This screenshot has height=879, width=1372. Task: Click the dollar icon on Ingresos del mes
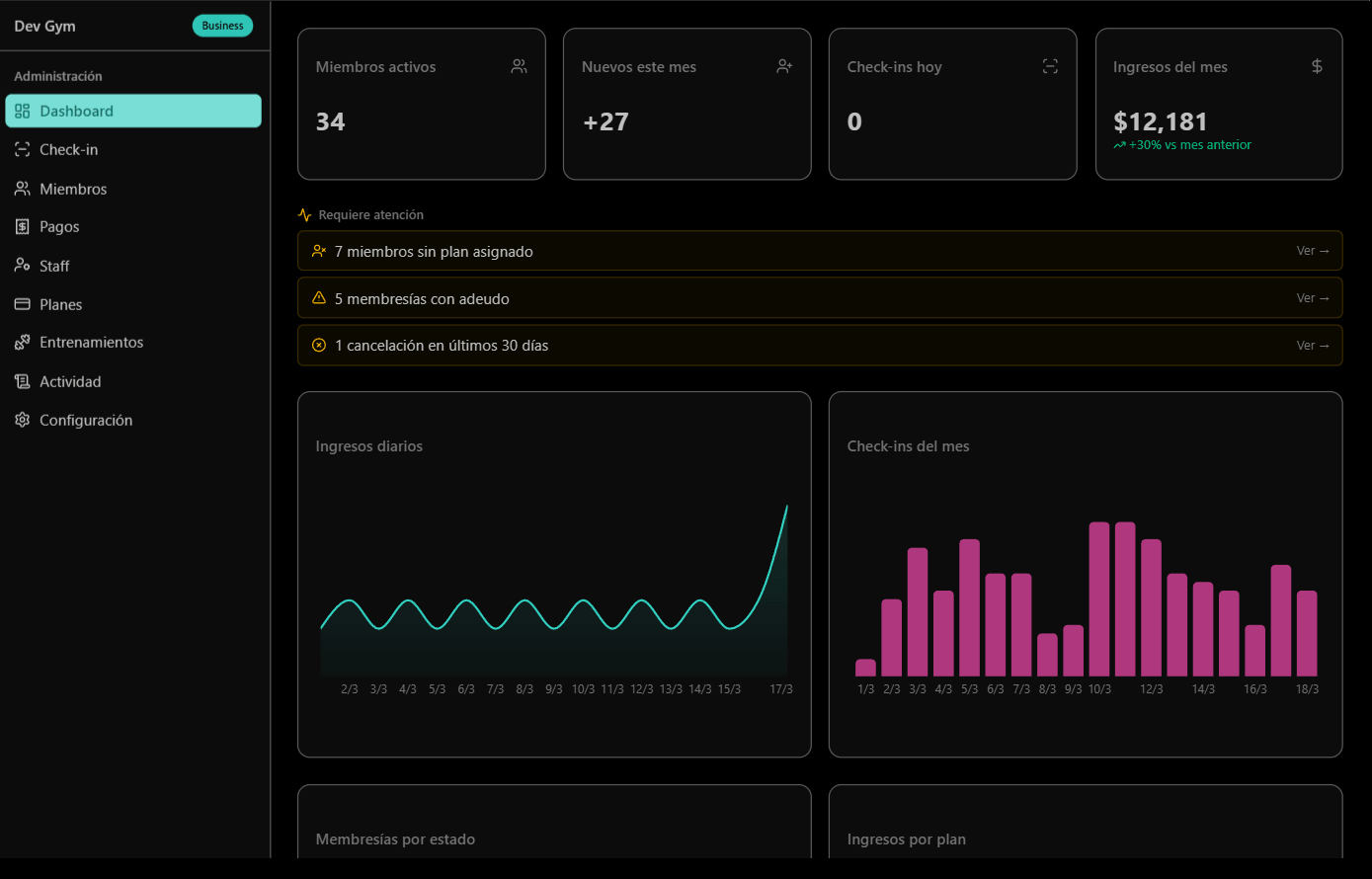pos(1317,65)
